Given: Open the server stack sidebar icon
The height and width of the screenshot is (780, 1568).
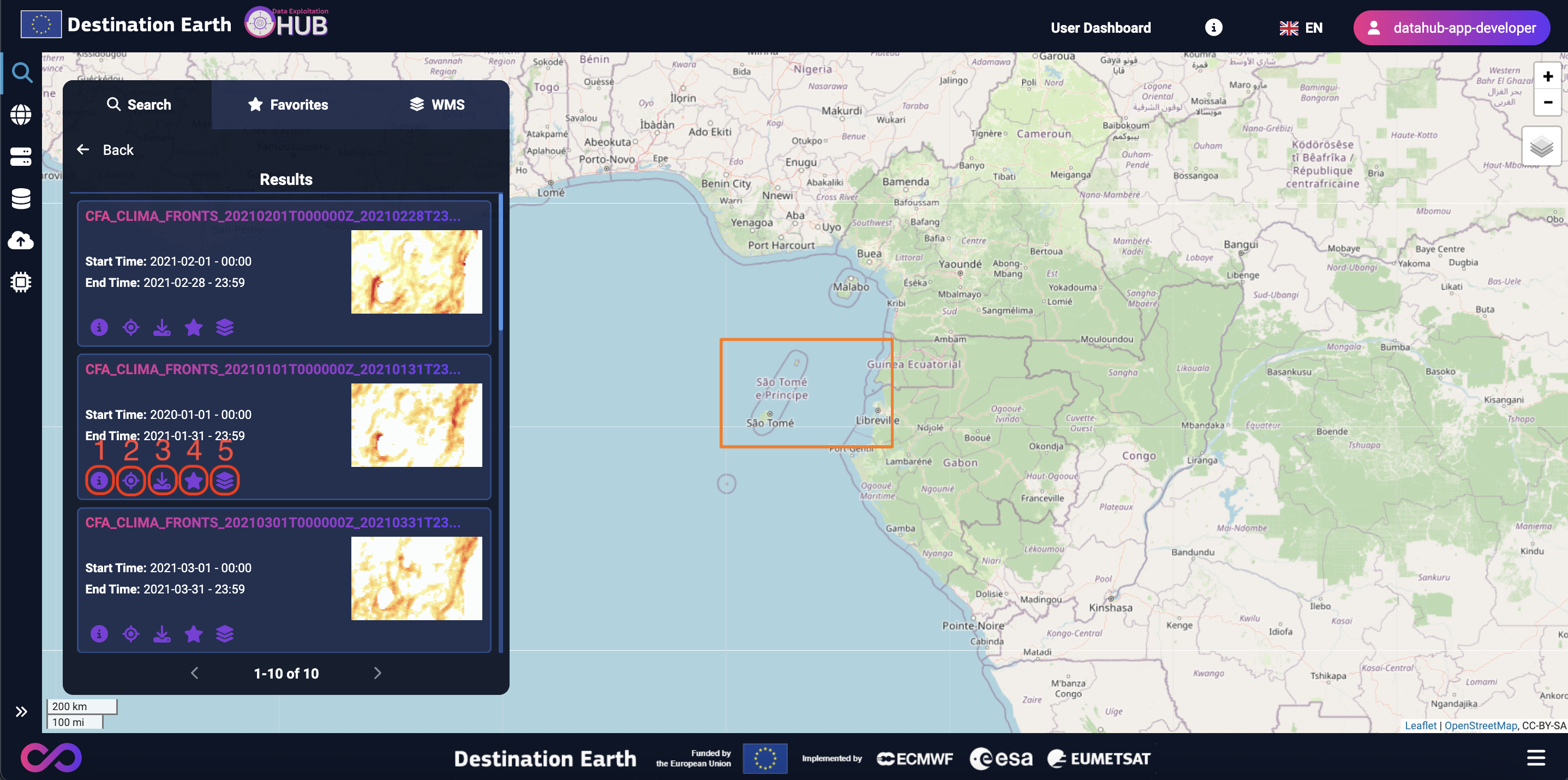Looking at the screenshot, I should tap(21, 157).
